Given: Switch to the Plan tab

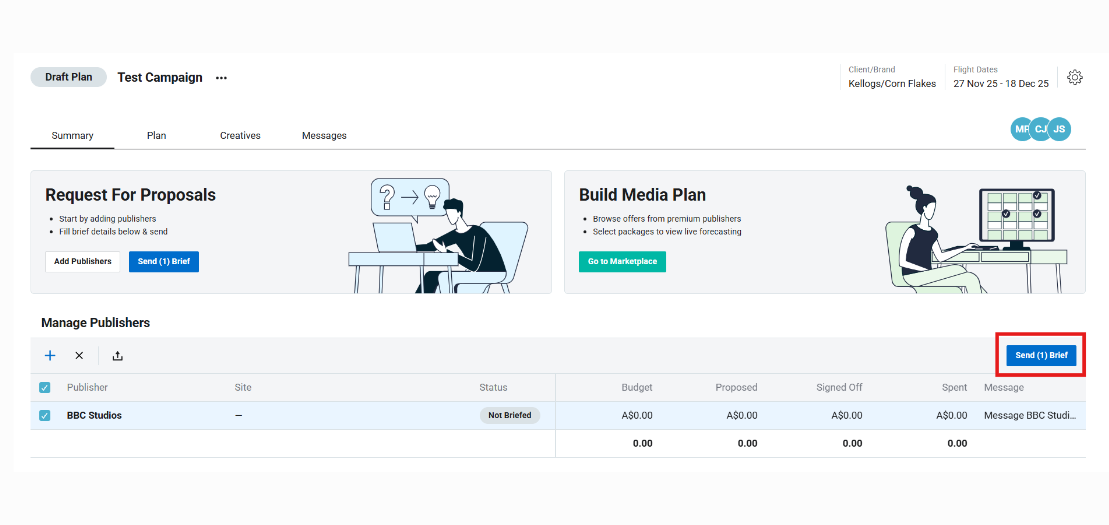Looking at the screenshot, I should pos(156,136).
